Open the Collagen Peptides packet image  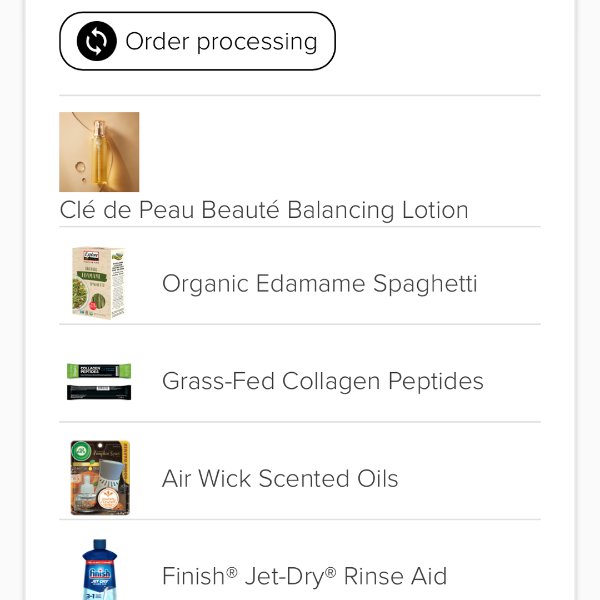tap(99, 382)
